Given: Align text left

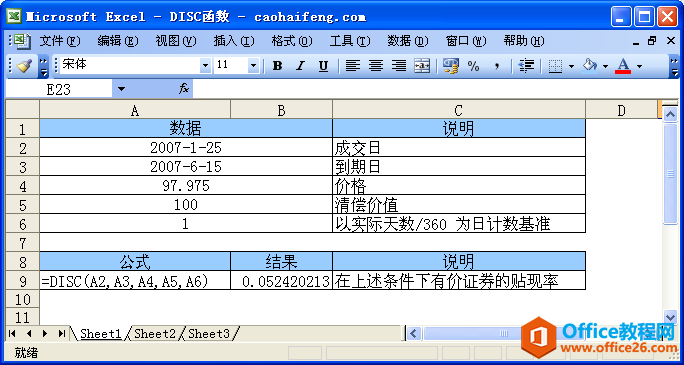Looking at the screenshot, I should (353, 66).
